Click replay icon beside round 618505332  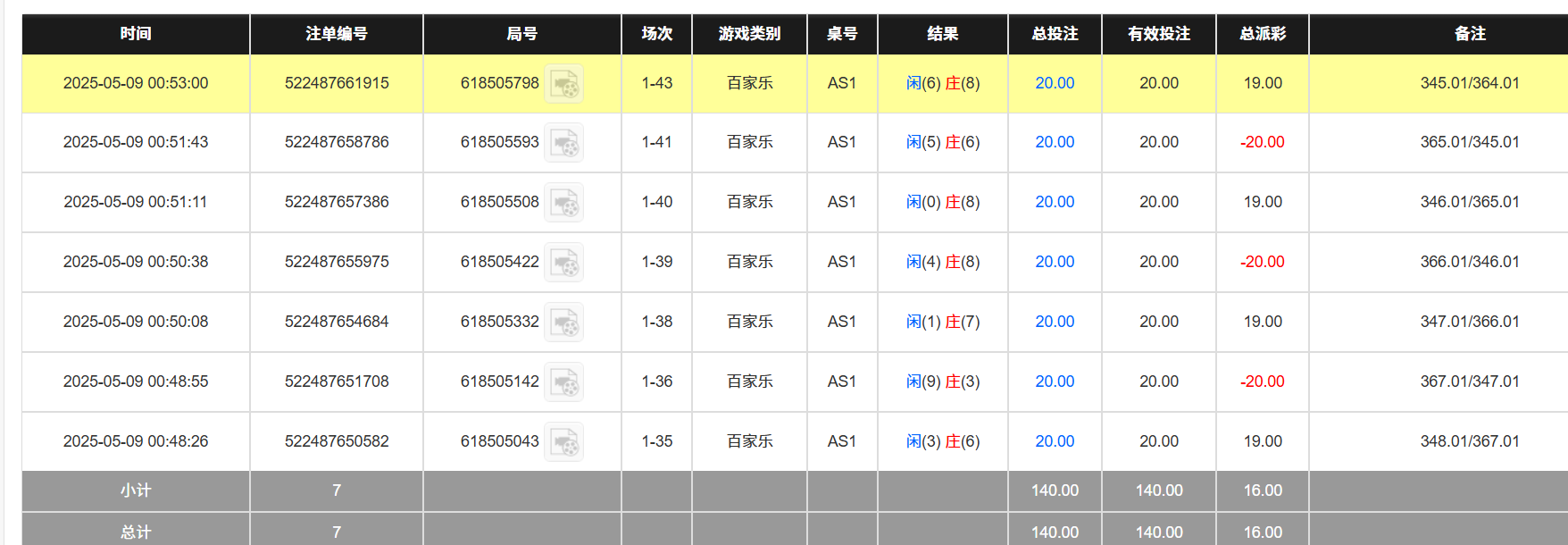564,323
